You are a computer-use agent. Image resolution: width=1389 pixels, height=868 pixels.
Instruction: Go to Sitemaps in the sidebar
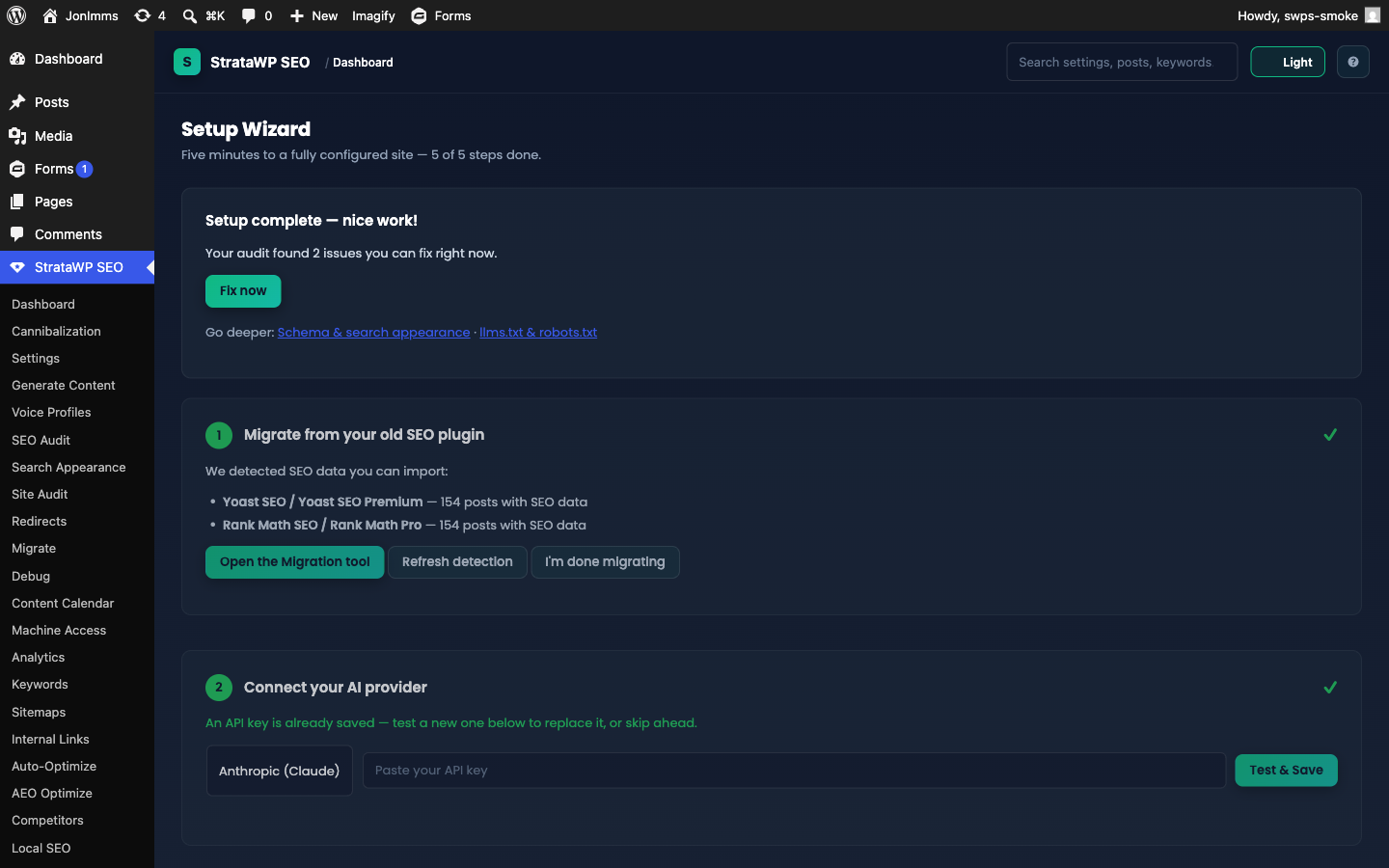[x=39, y=712]
